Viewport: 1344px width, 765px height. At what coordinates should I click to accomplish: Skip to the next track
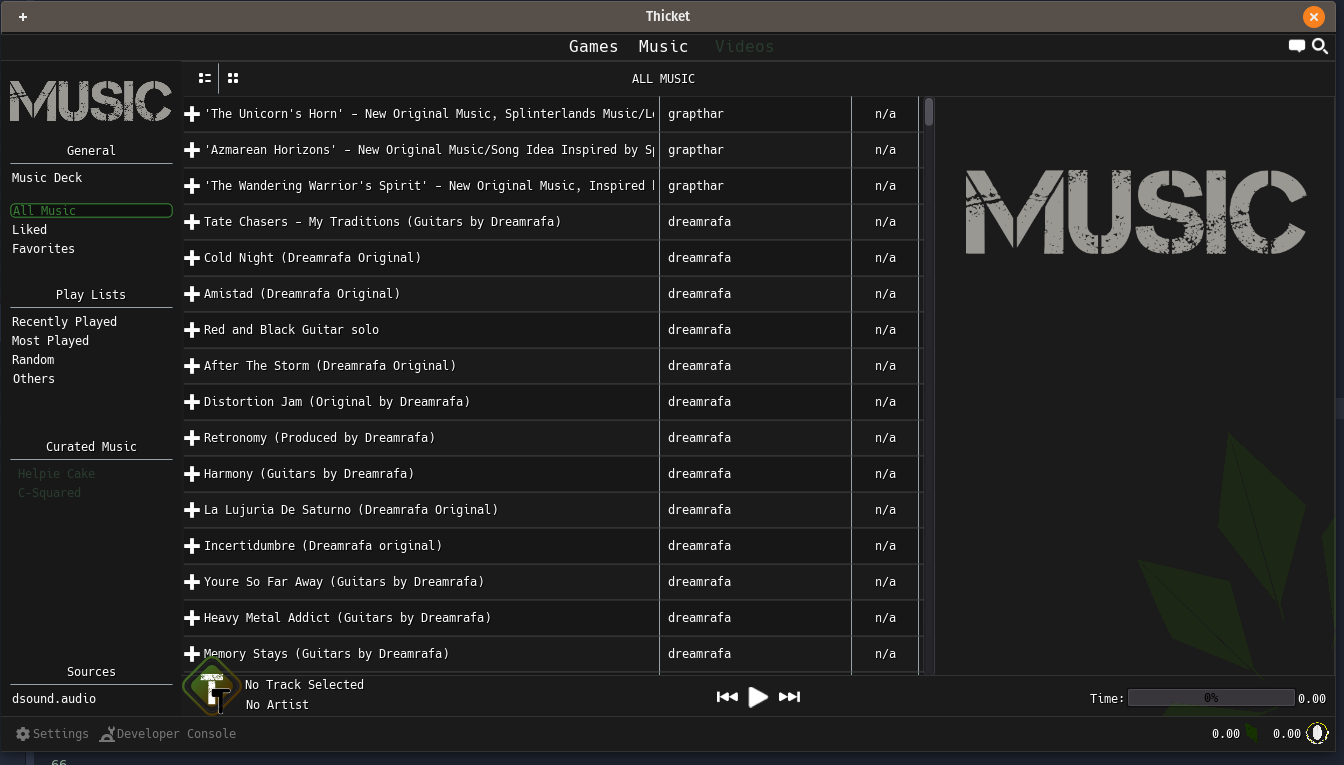789,697
